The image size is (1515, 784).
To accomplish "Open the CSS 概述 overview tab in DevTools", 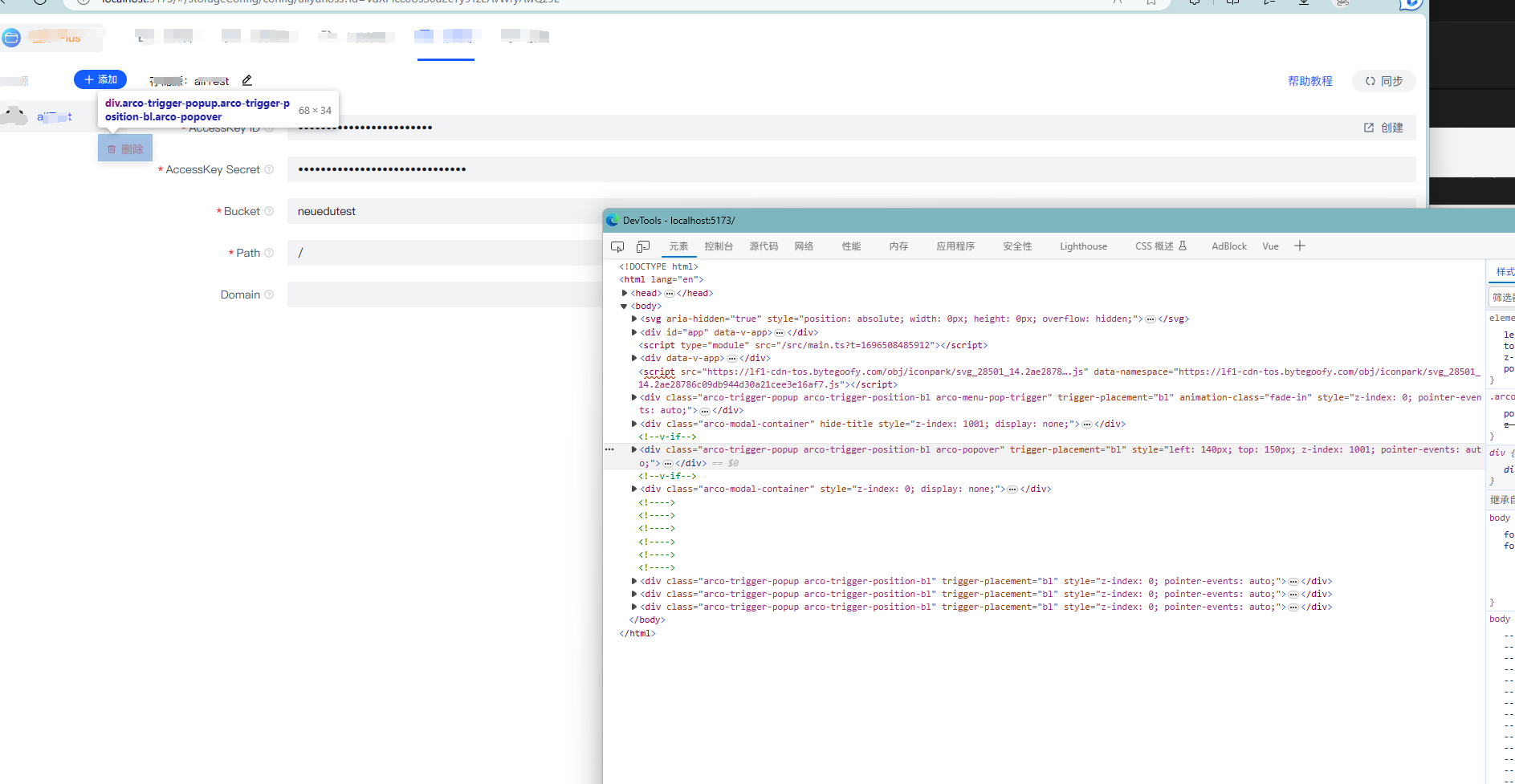I will click(x=1160, y=246).
